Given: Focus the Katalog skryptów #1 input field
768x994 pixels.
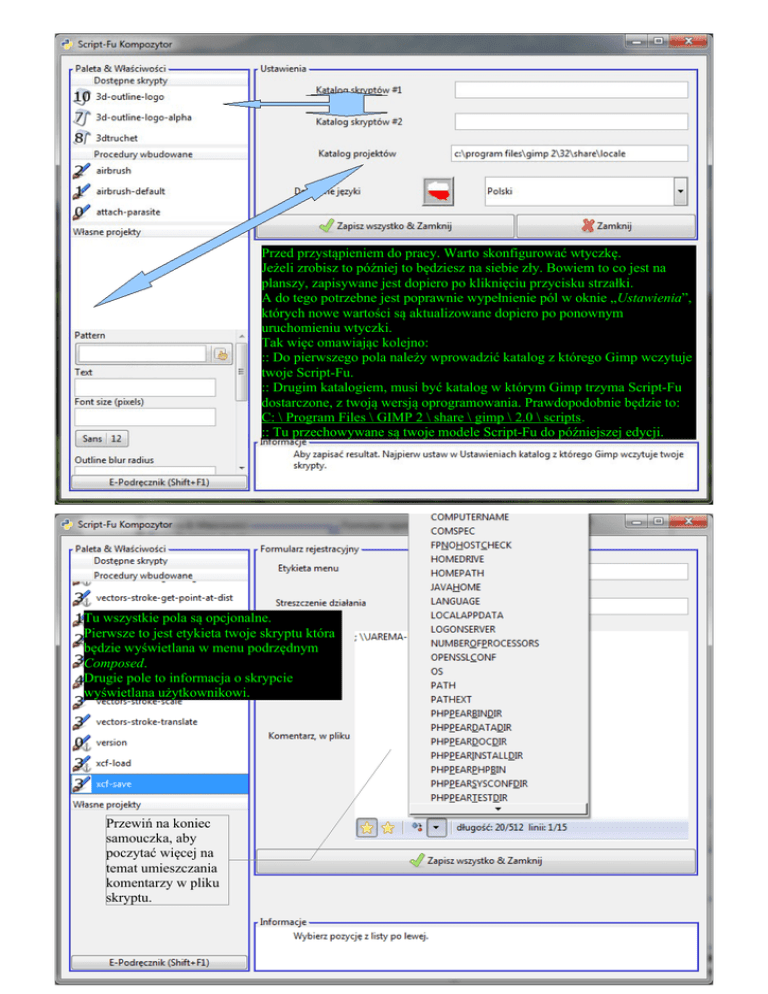Looking at the screenshot, I should (x=571, y=90).
